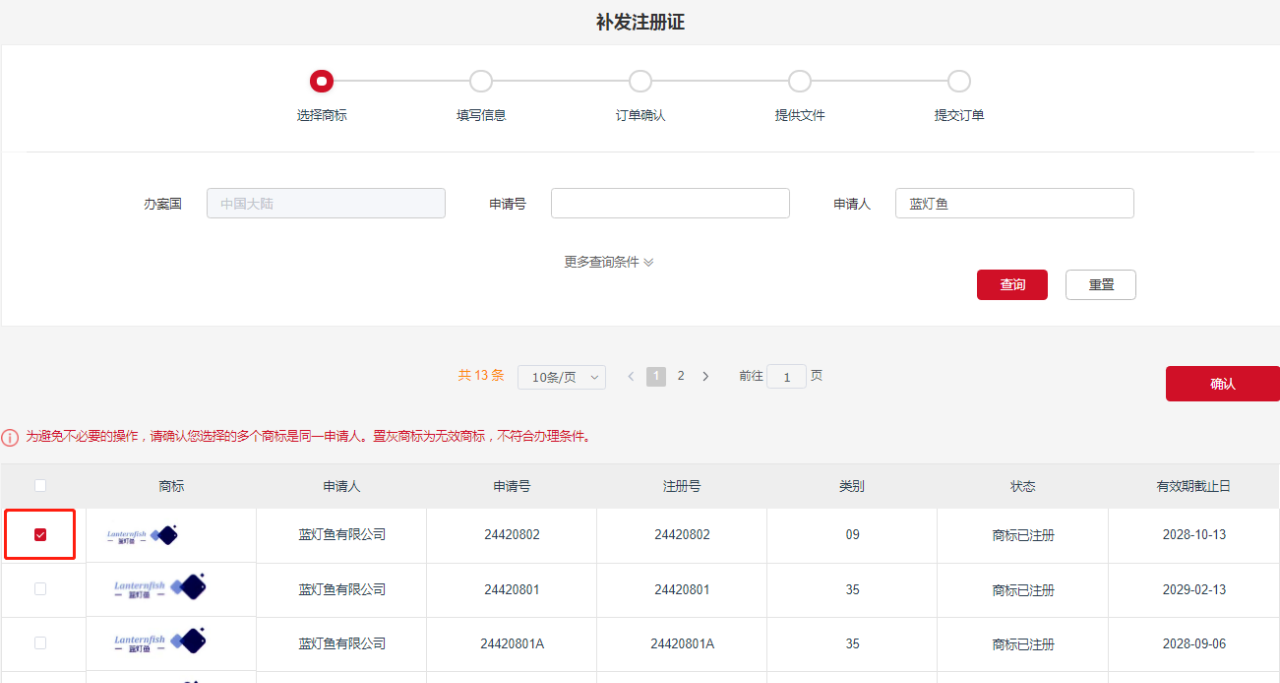Click the 申请号 input field
The height and width of the screenshot is (683, 1280).
click(x=670, y=203)
